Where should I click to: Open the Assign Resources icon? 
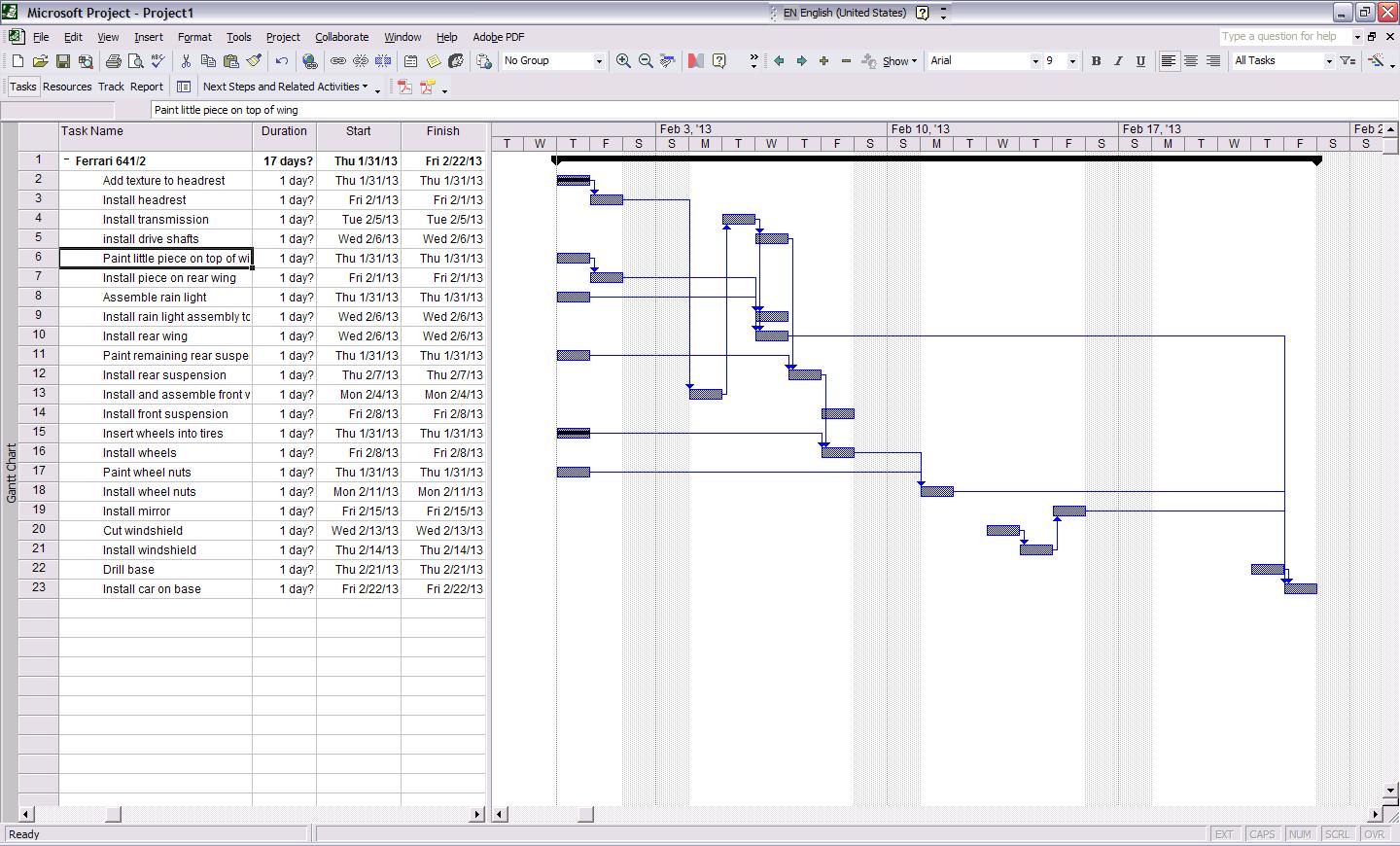(455, 61)
